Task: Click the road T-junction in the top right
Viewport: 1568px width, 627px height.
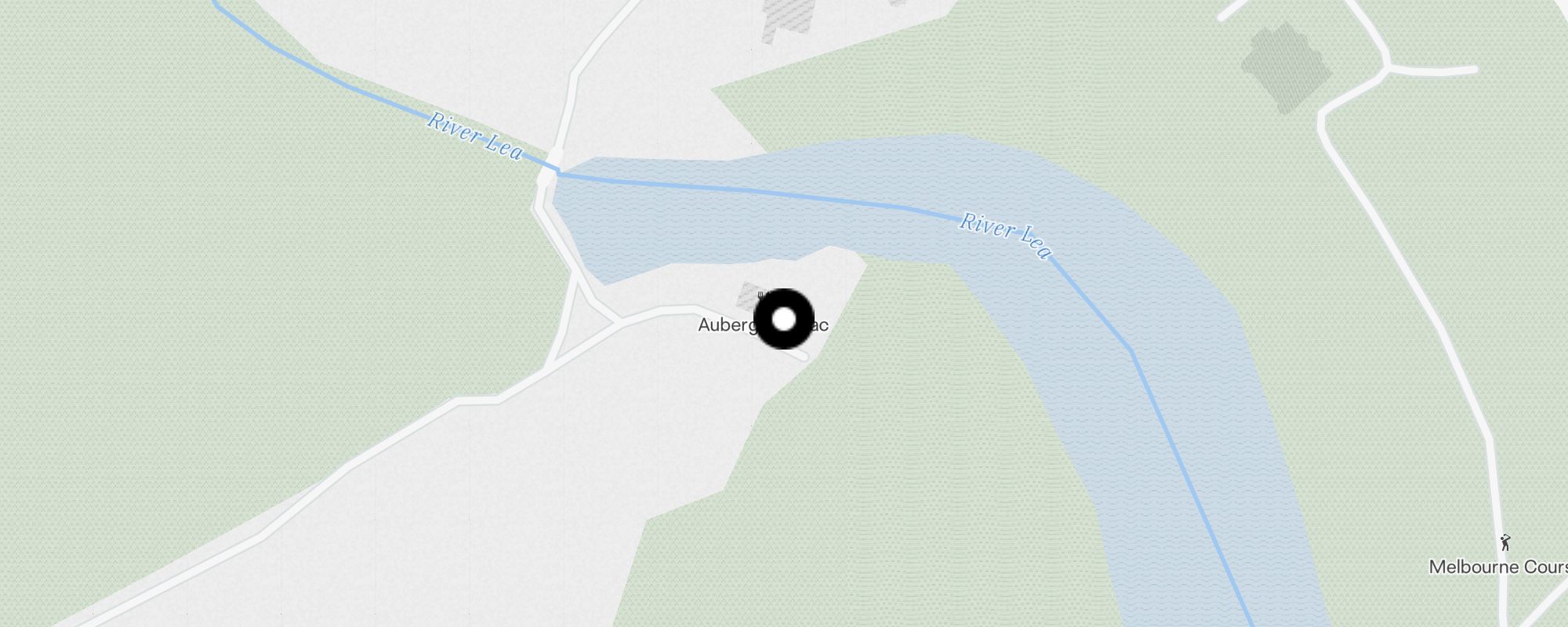Action: coord(1389,68)
